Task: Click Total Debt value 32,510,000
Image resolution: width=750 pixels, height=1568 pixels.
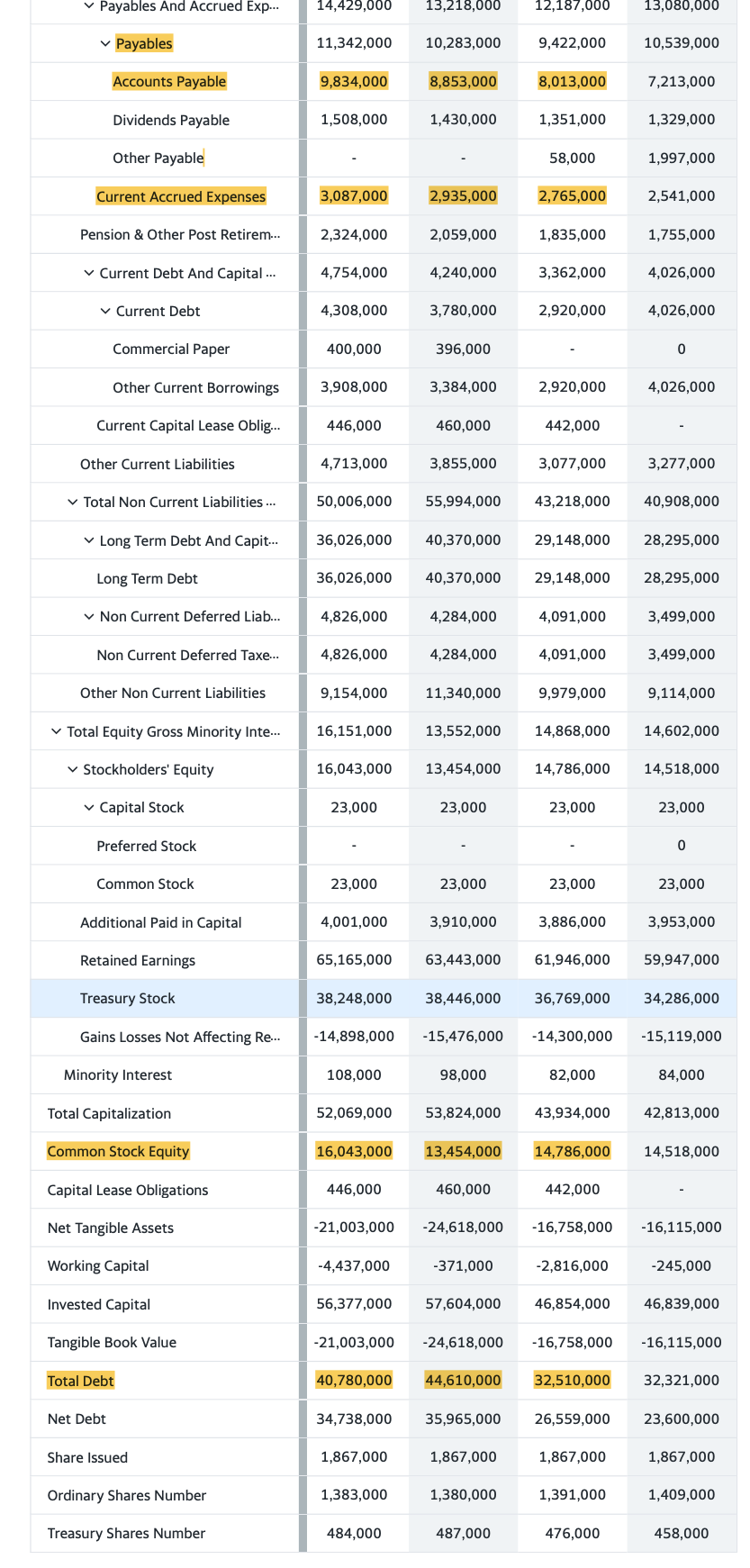Action: pos(572,1380)
